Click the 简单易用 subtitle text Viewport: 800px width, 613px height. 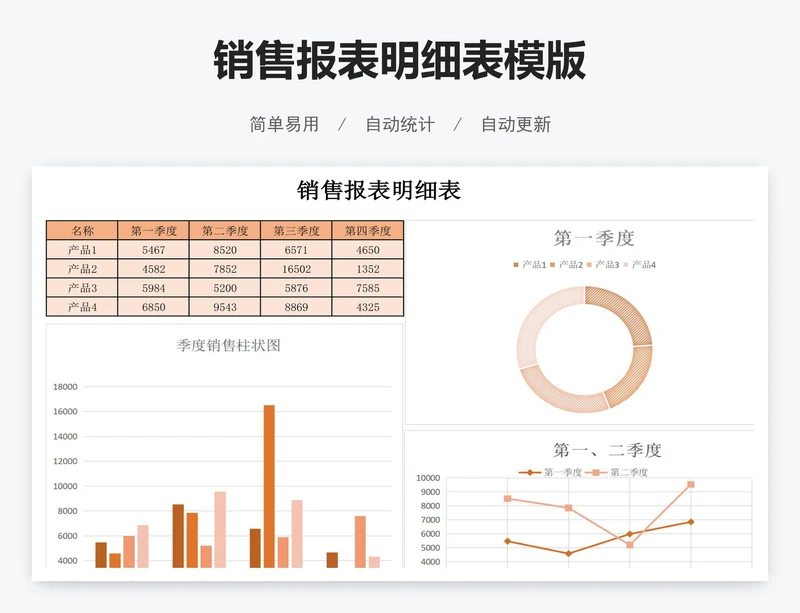coord(284,124)
